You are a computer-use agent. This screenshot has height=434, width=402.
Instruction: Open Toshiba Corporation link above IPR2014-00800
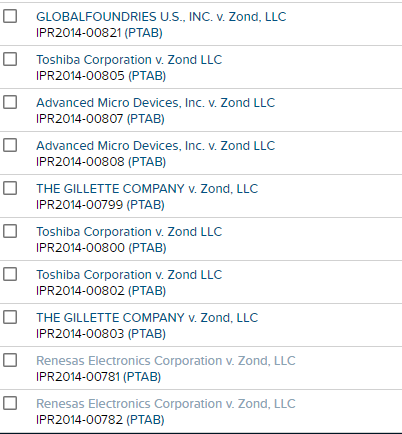[x=129, y=232]
